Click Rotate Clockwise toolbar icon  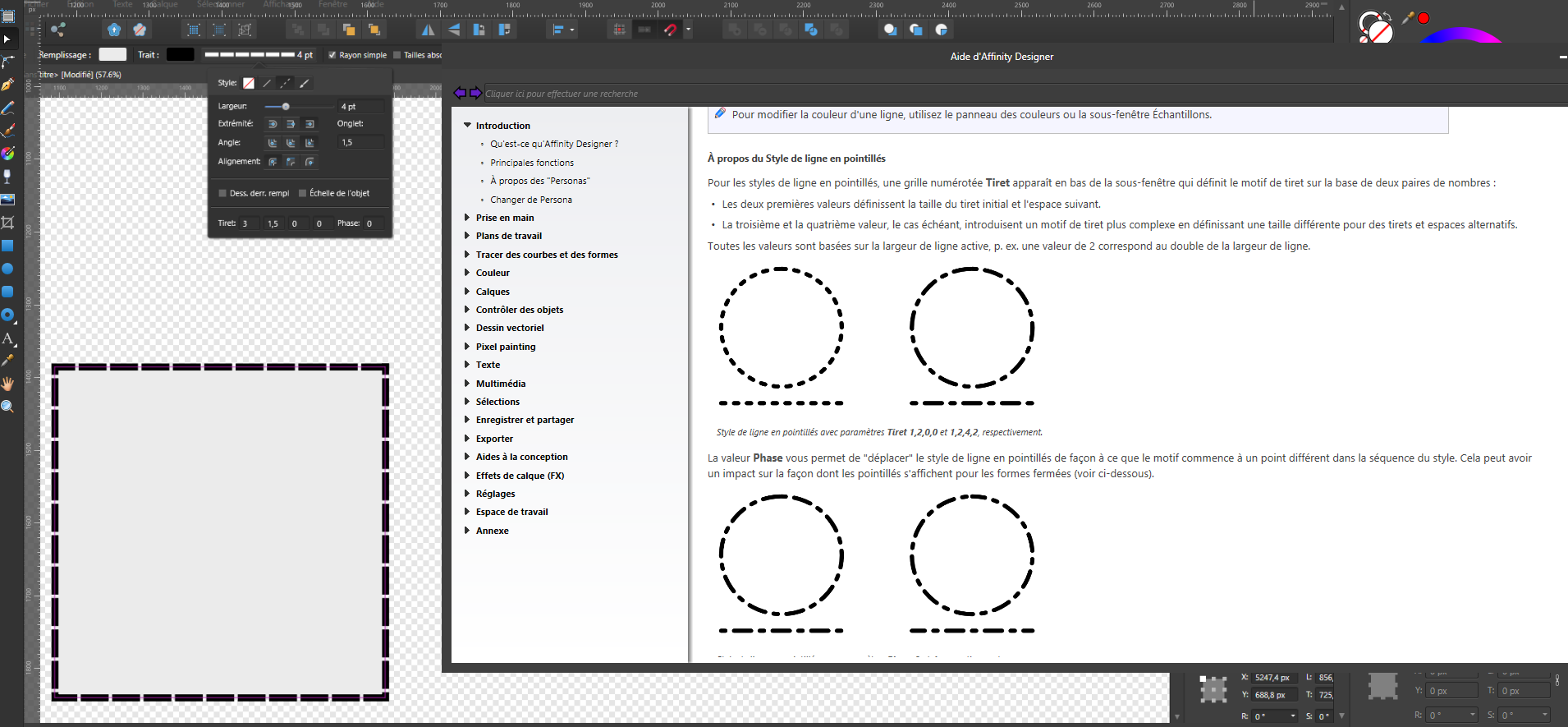pyautogui.click(x=505, y=30)
